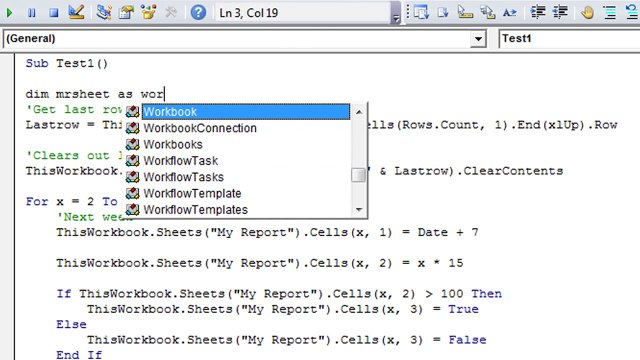This screenshot has width=640, height=360.
Task: Click autocomplete list scroll down arrow
Action: (359, 210)
